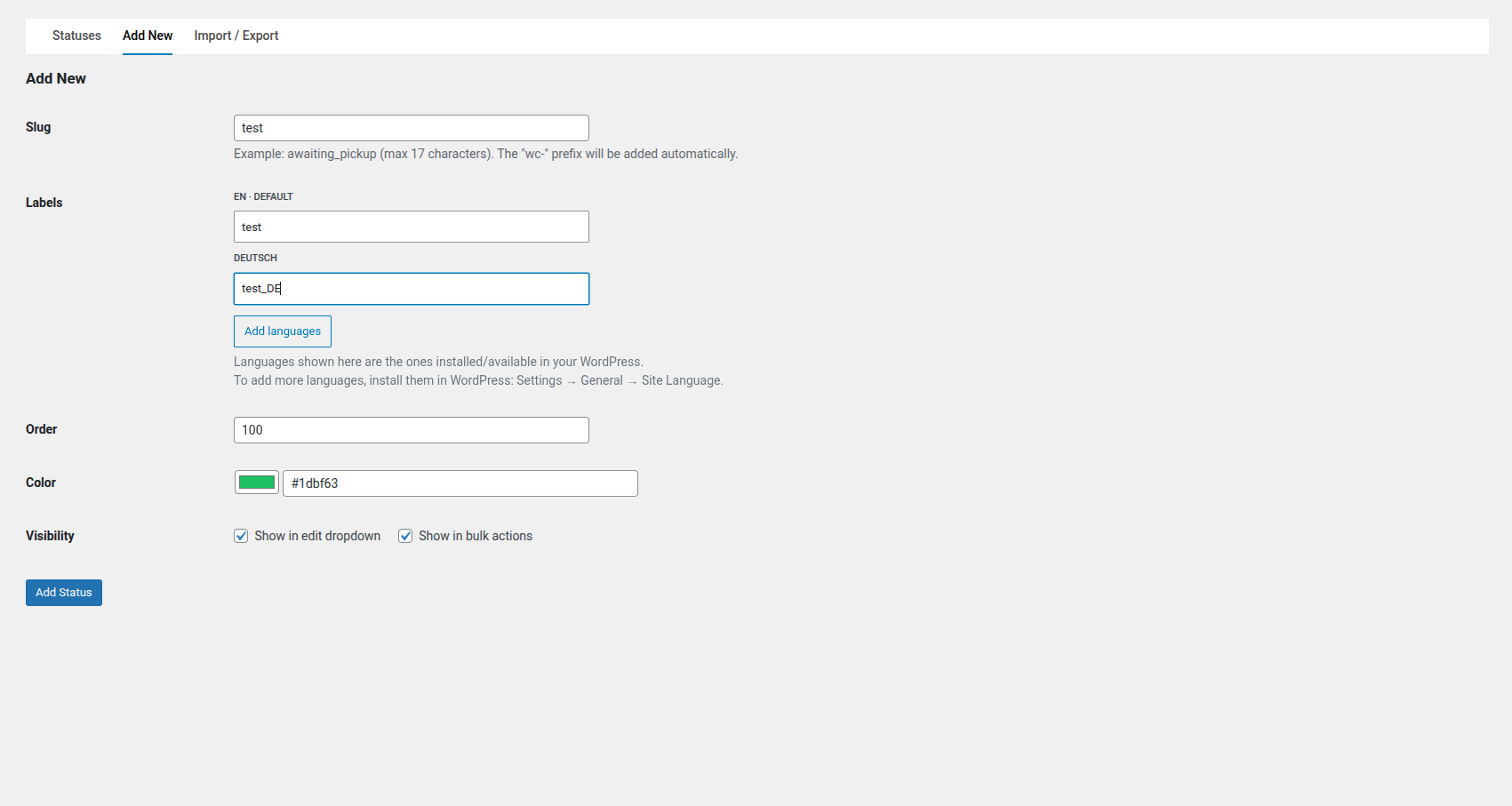The width and height of the screenshot is (1512, 806).
Task: Click the Add Status button
Action: pos(64,593)
